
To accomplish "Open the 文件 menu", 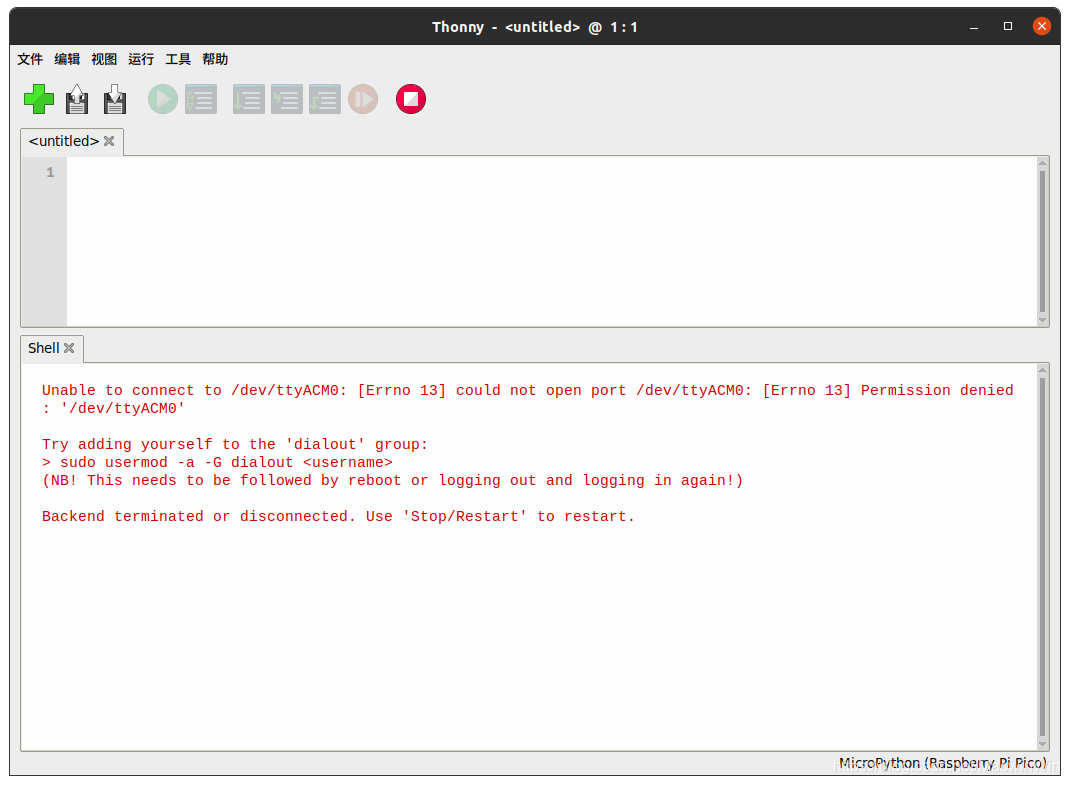I will 30,59.
